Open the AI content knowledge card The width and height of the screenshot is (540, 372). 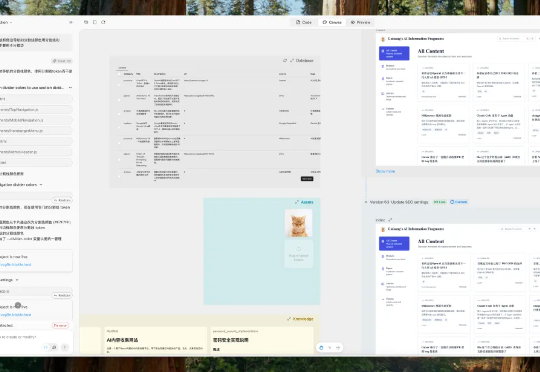(x=156, y=341)
